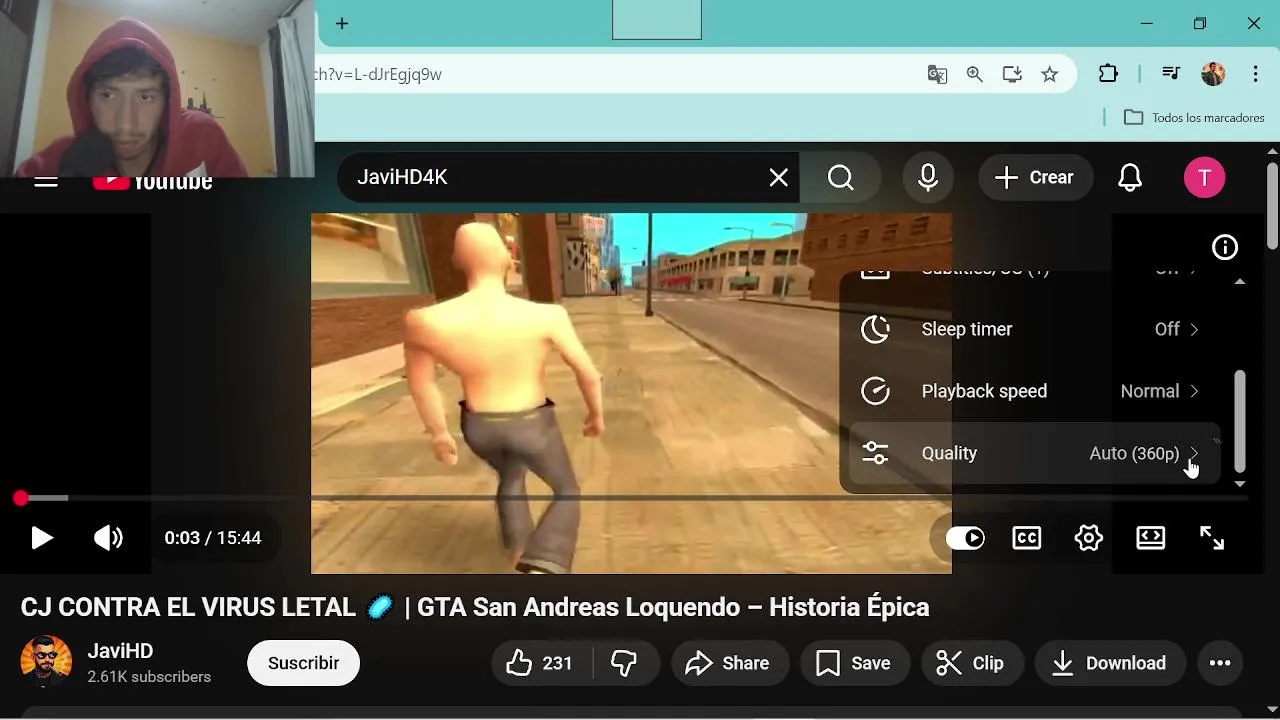
Task: Open the notifications bell
Action: pos(1130,178)
